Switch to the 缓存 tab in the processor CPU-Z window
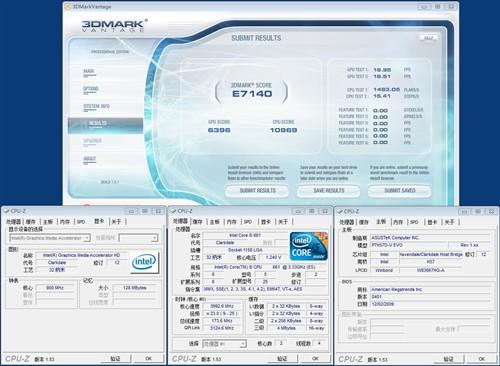This screenshot has height=366, width=500. tap(198, 222)
